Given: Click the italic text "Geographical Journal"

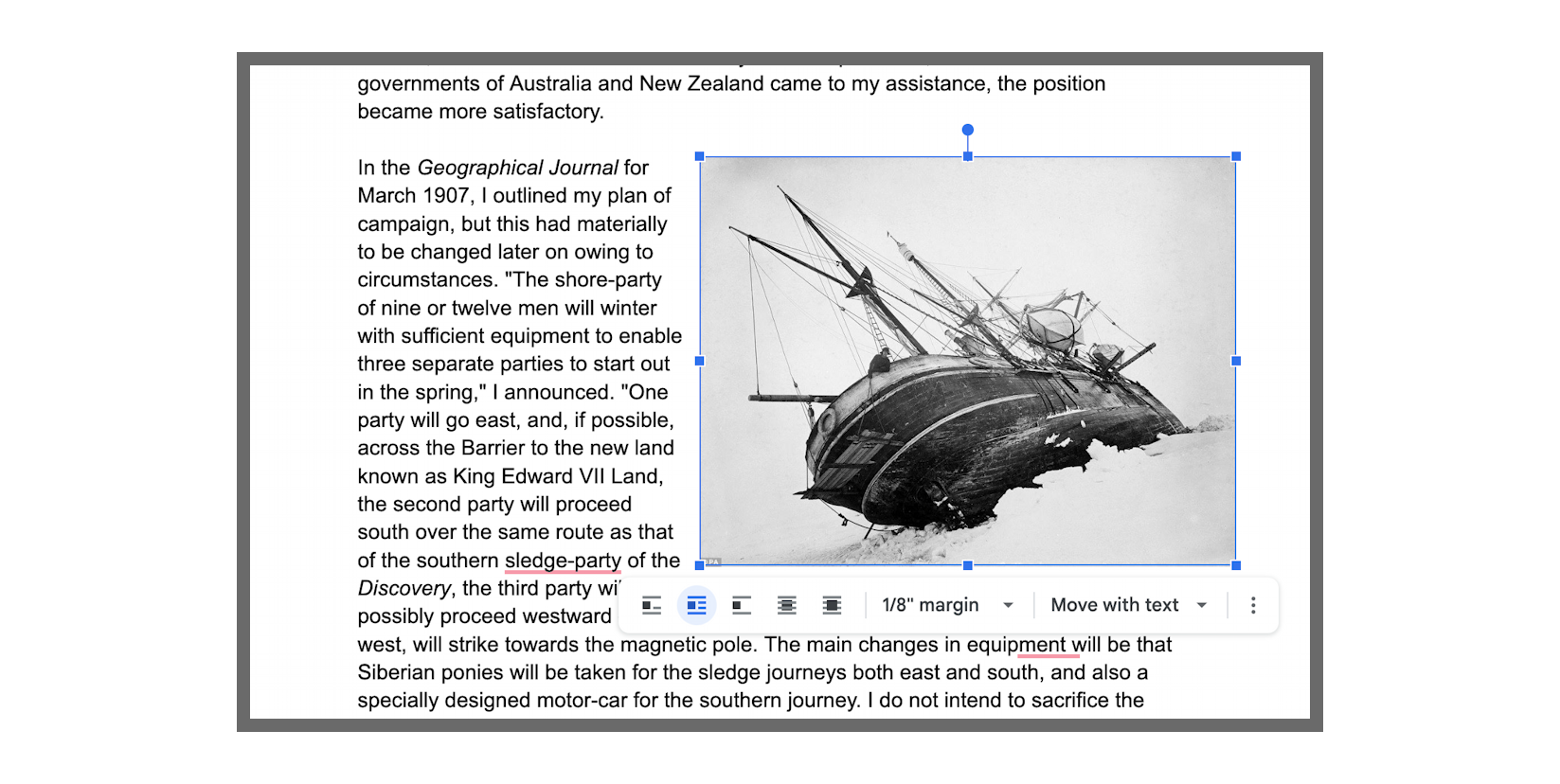Looking at the screenshot, I should tap(517, 168).
